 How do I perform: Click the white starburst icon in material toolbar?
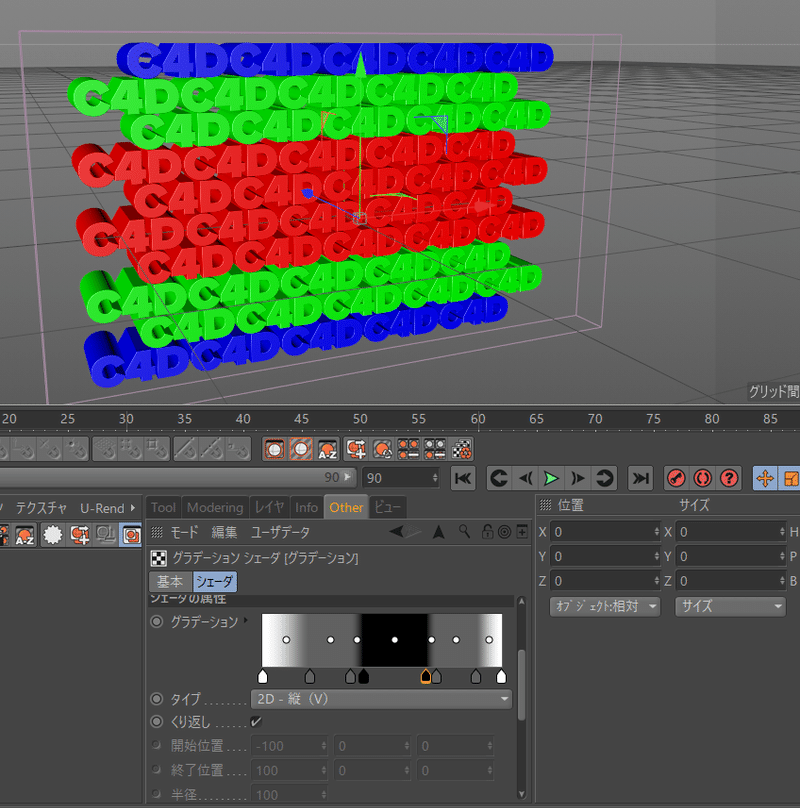[x=53, y=535]
